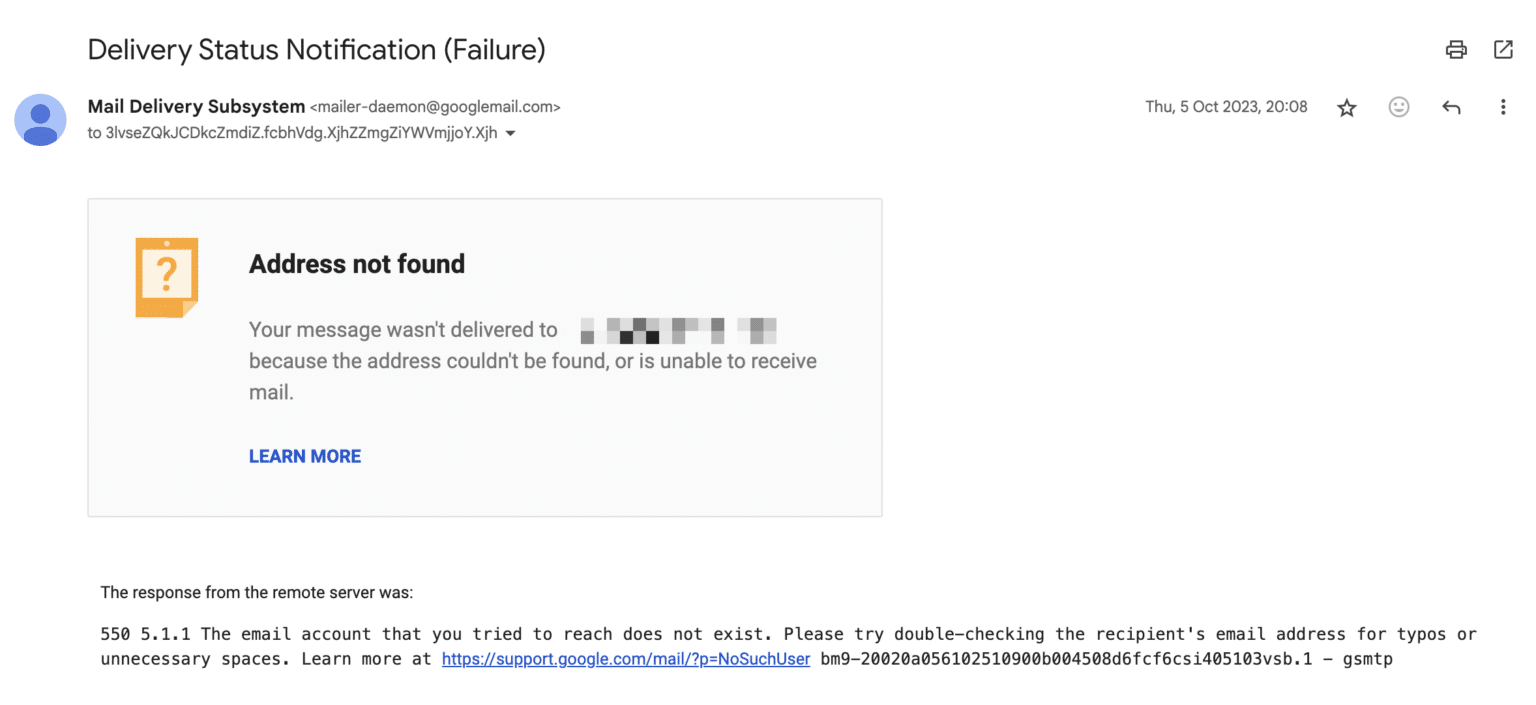Select the email subject line text
This screenshot has height=705, width=1536.
click(x=316, y=49)
